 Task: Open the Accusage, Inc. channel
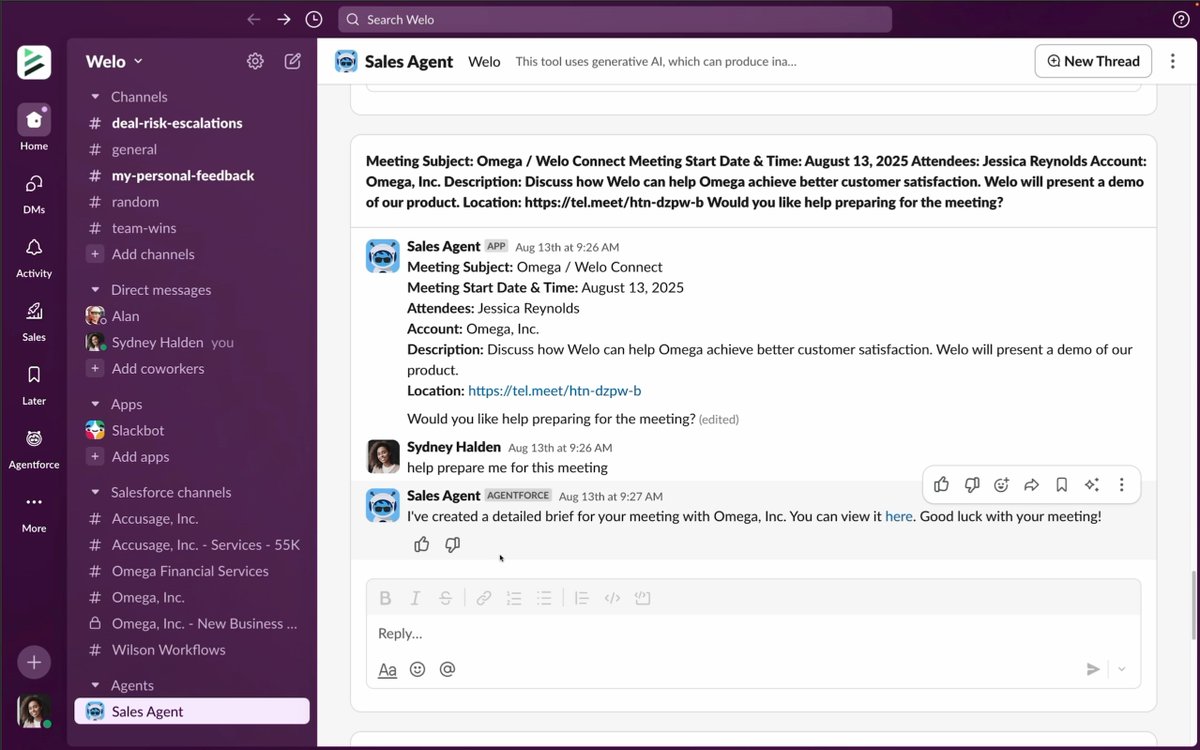point(192,518)
